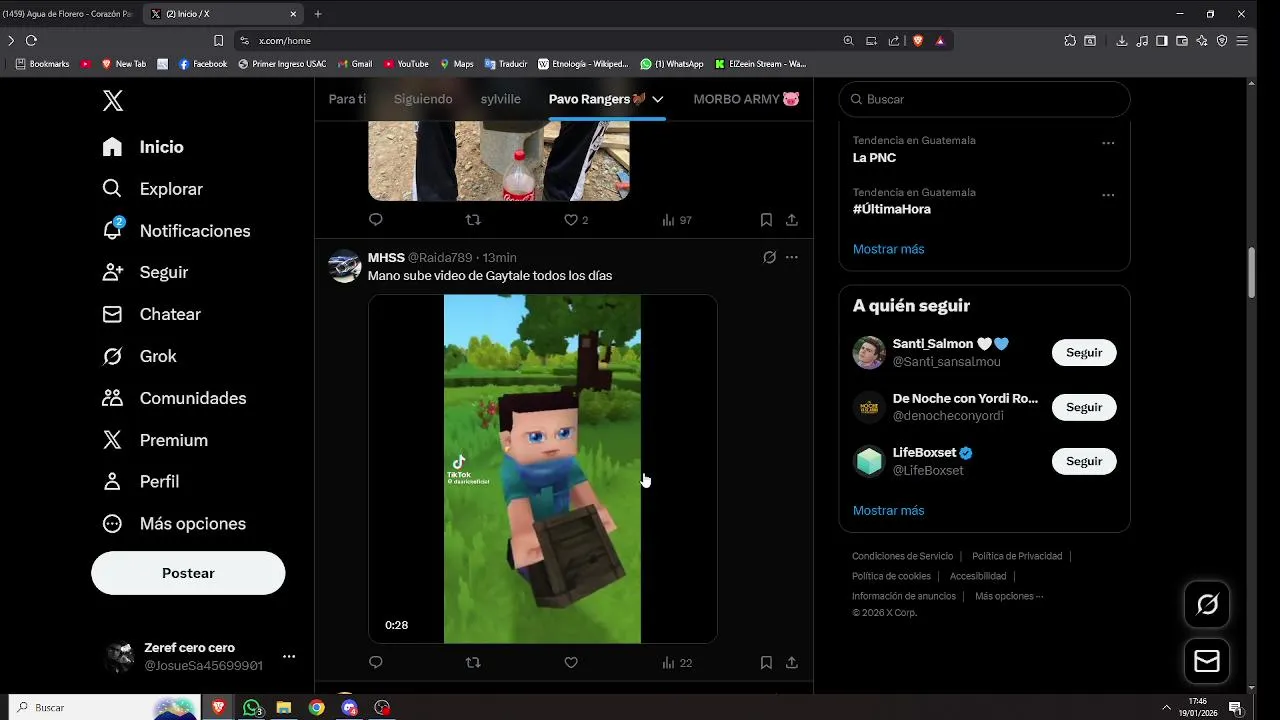Bookmark the upper post with 97 views
This screenshot has height=720, width=1280.
click(766, 220)
